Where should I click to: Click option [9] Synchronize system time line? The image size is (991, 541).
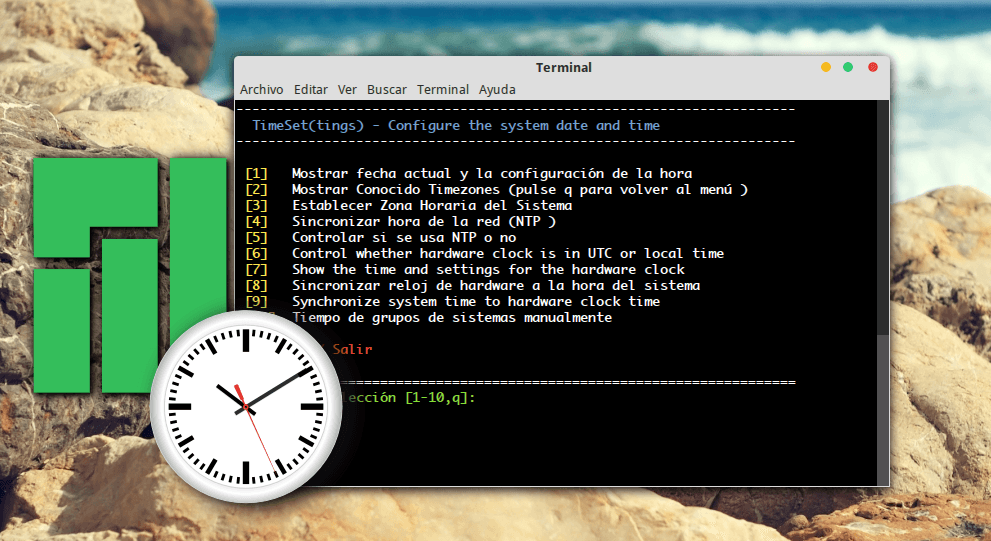point(453,301)
